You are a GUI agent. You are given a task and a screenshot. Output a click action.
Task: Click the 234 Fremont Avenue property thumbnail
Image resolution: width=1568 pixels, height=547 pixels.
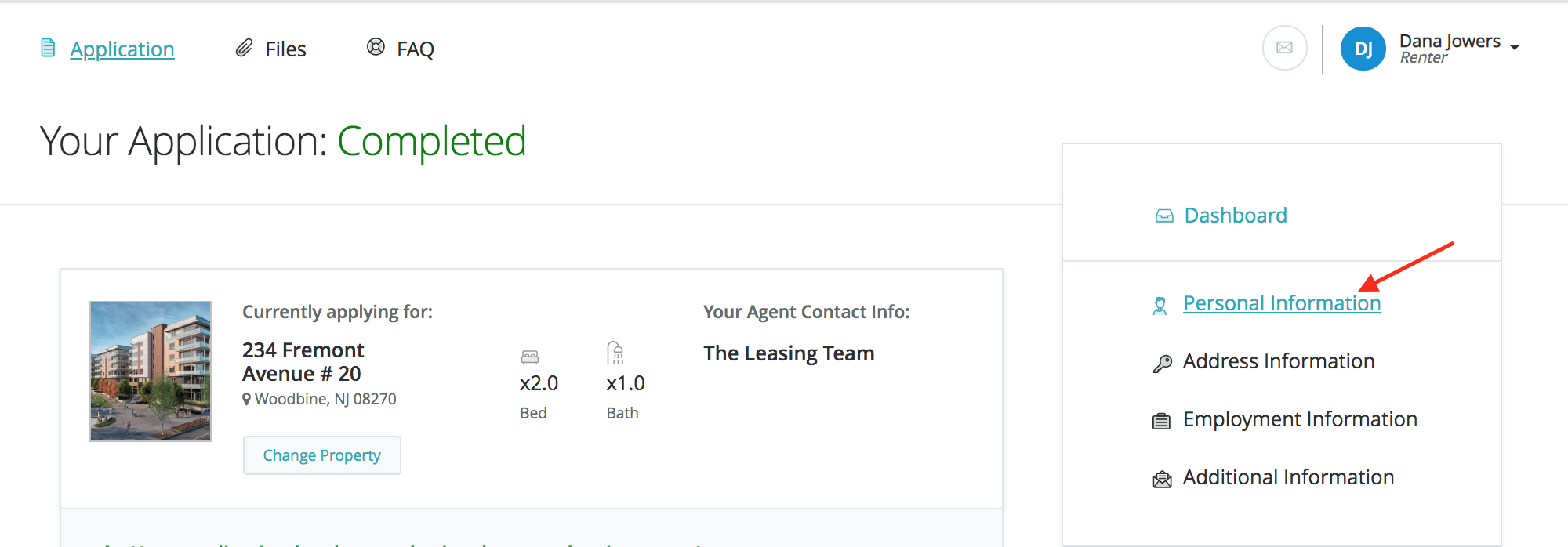click(151, 371)
